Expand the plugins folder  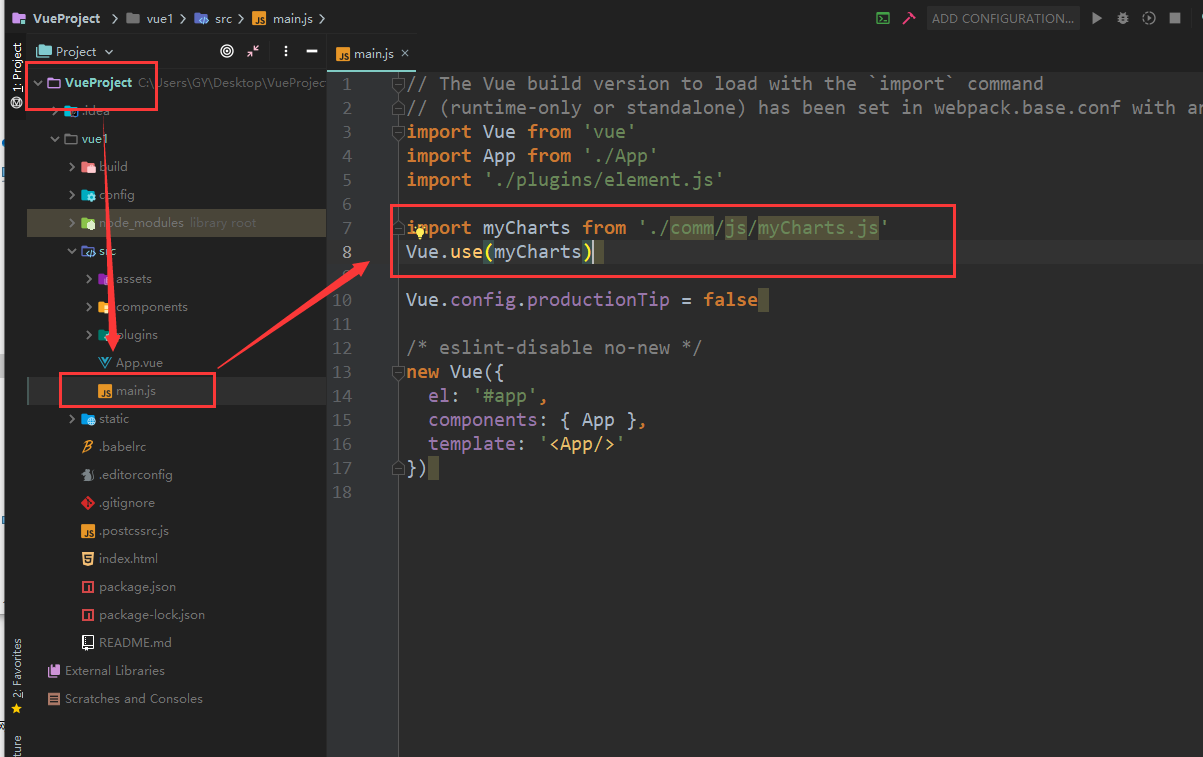[x=89, y=335]
